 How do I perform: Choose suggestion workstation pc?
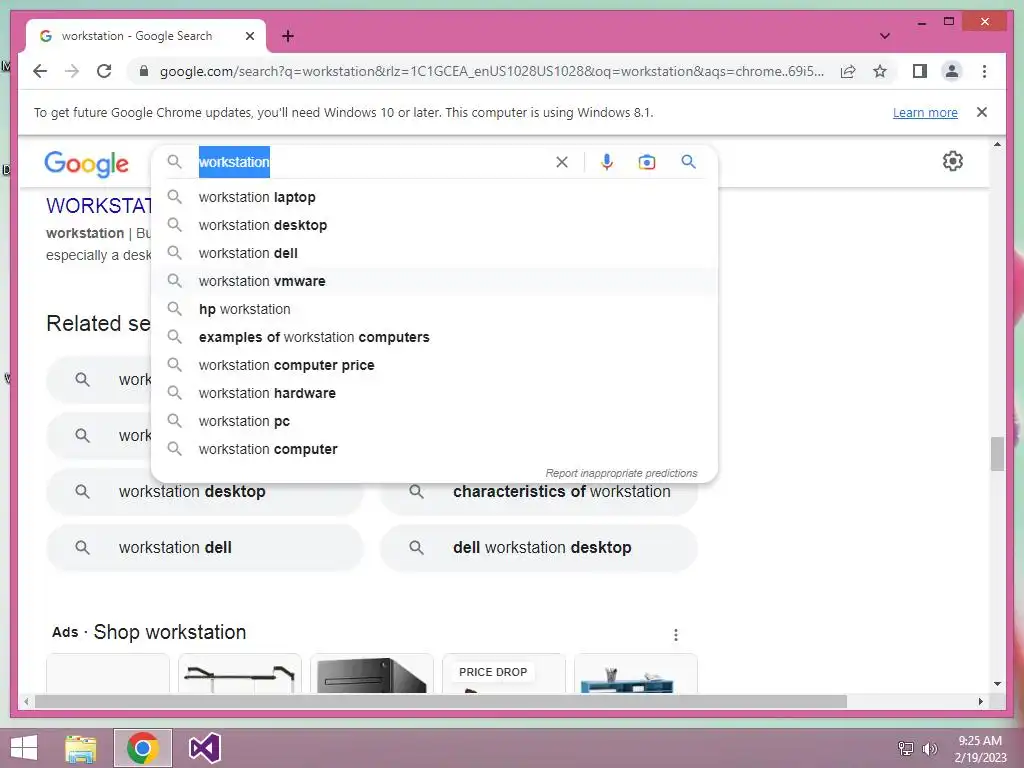pos(434,422)
